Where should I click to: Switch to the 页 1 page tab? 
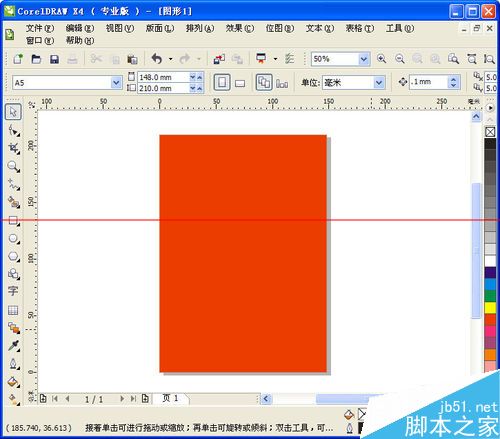click(170, 398)
